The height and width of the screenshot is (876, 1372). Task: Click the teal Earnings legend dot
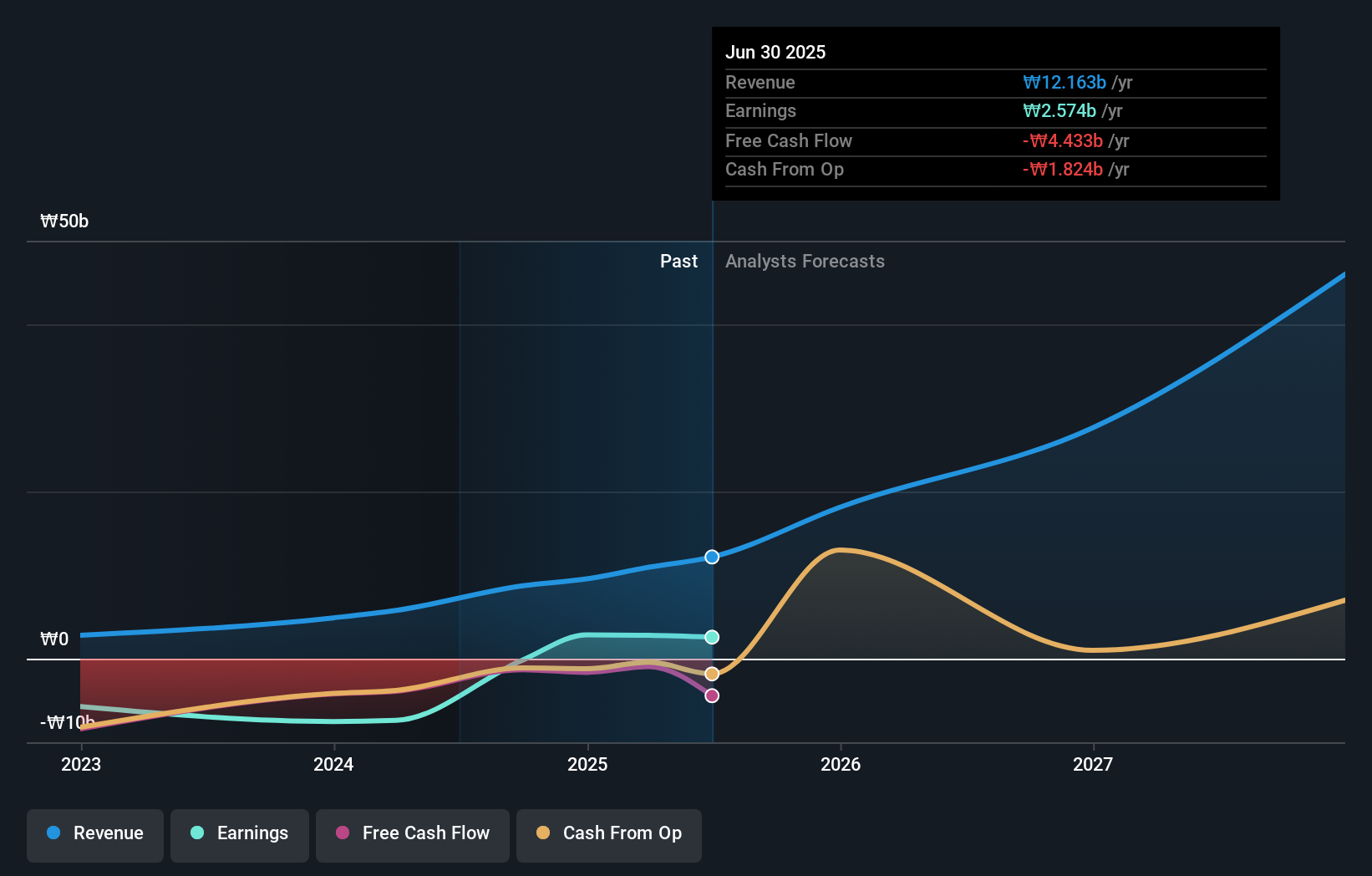pos(196,833)
